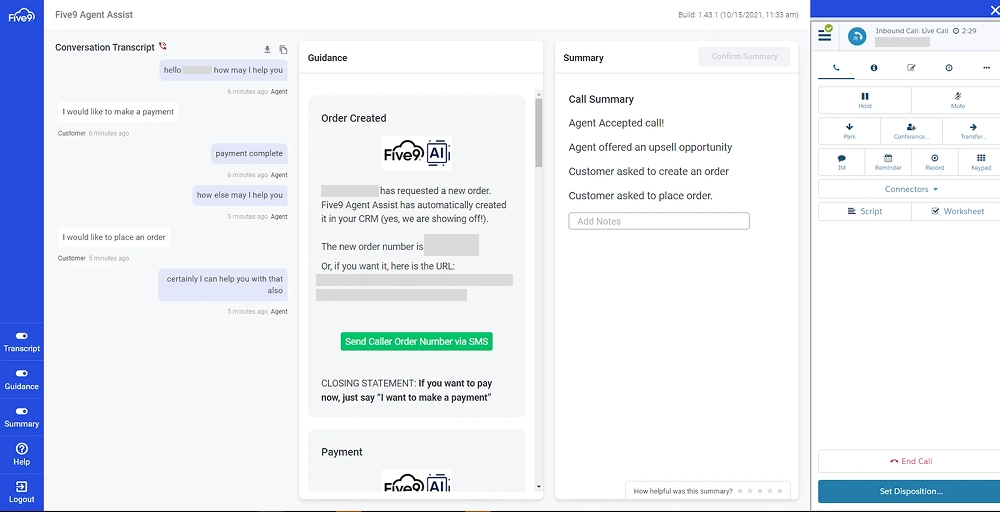Click message 'I would like to make a payment'
Screen dimensions: 1000x512
[x=118, y=112]
